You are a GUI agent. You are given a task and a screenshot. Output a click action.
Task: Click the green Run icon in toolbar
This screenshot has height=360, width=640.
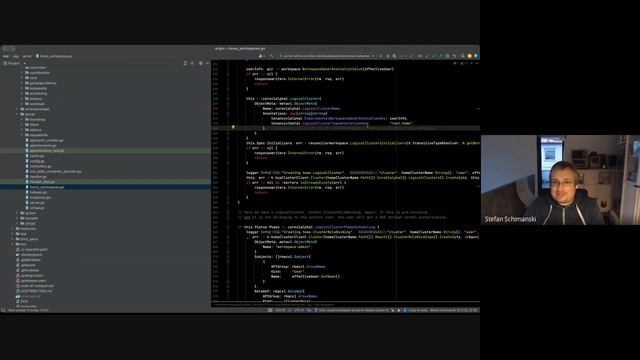(x=381, y=56)
